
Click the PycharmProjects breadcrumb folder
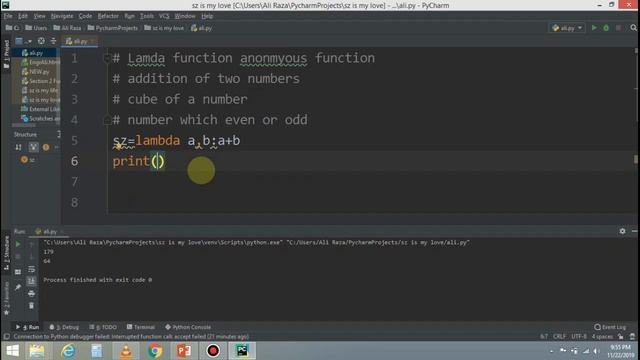113,28
